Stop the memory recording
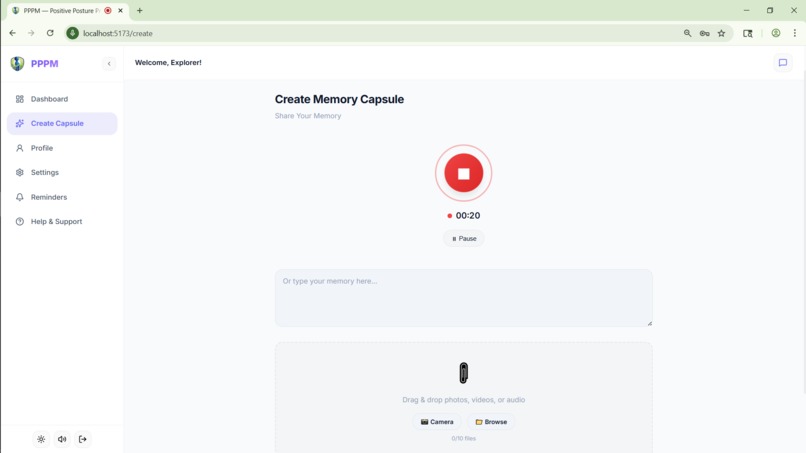This screenshot has height=453, width=806. tap(463, 173)
